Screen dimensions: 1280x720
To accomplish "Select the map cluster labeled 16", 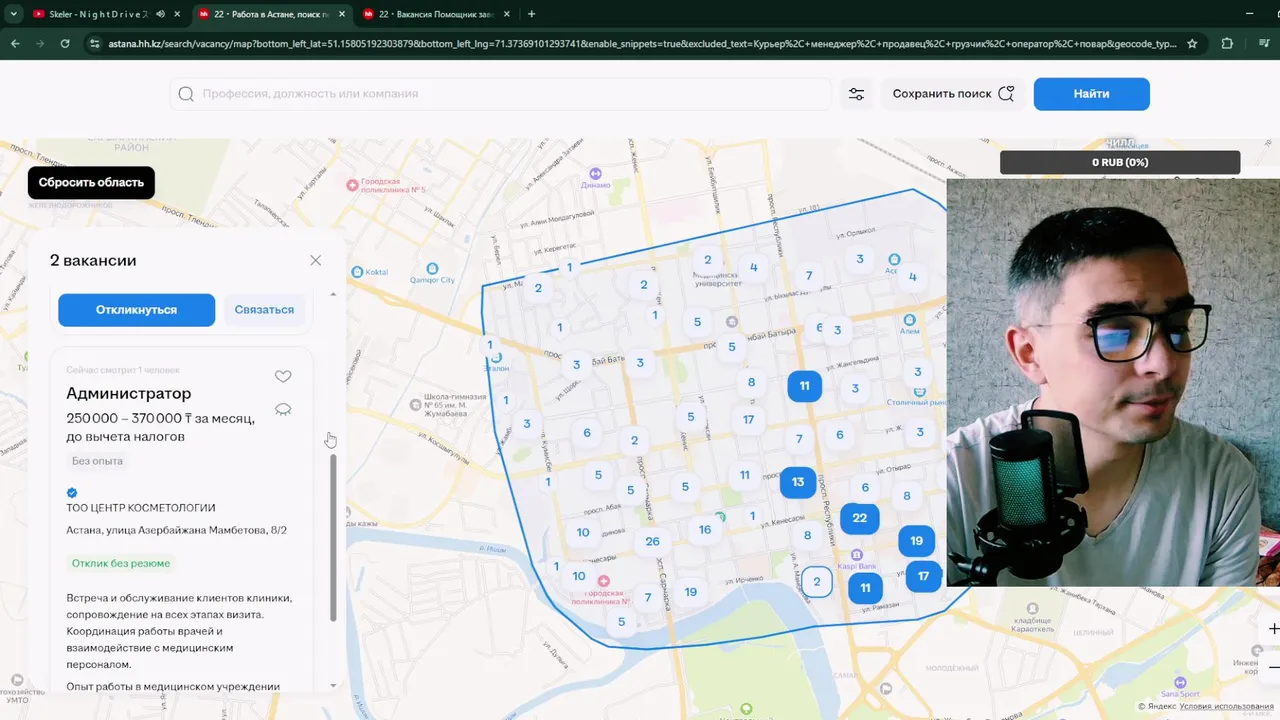I will tap(705, 530).
